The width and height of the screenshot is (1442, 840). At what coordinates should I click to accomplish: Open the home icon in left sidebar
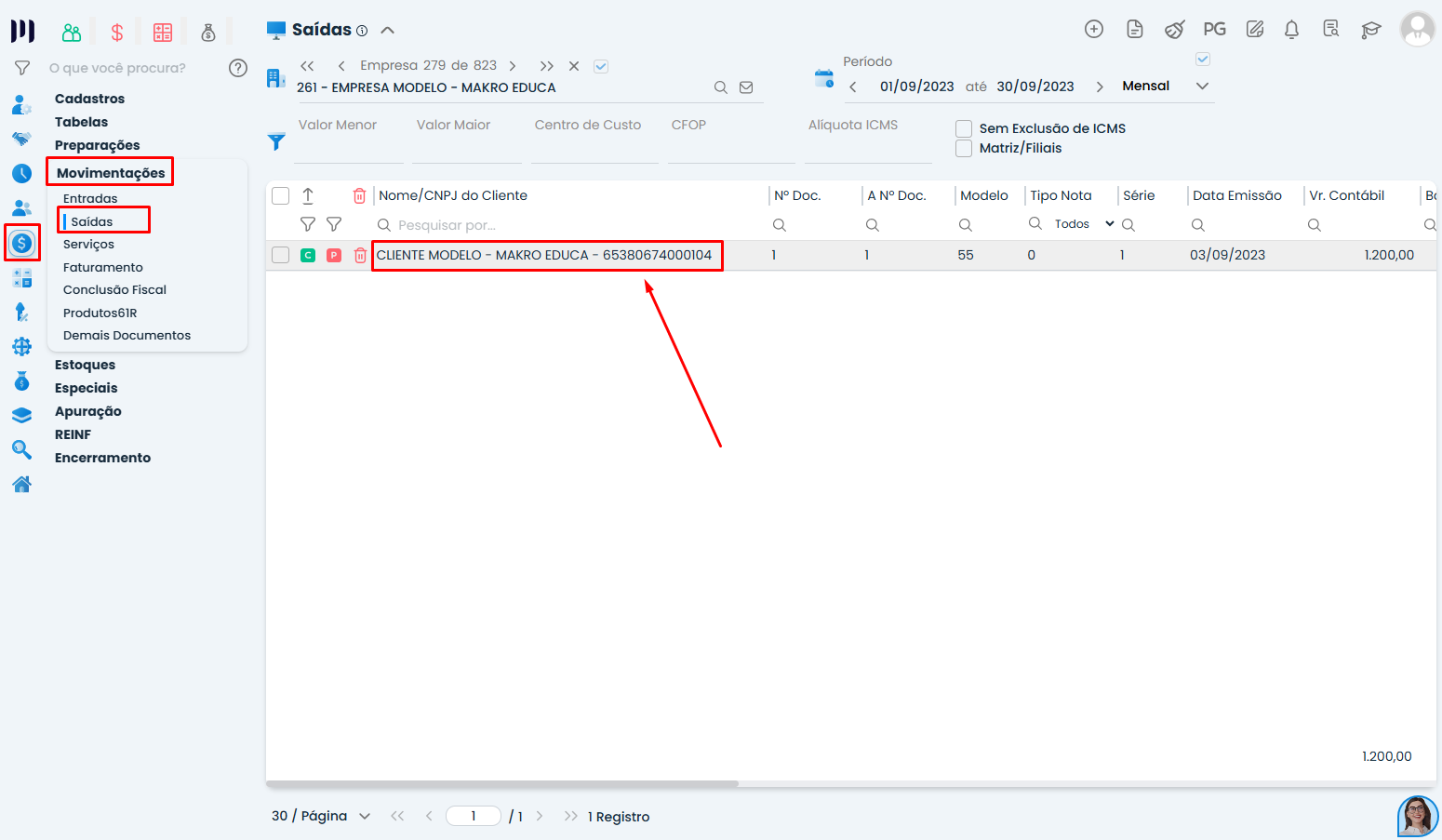tap(22, 484)
